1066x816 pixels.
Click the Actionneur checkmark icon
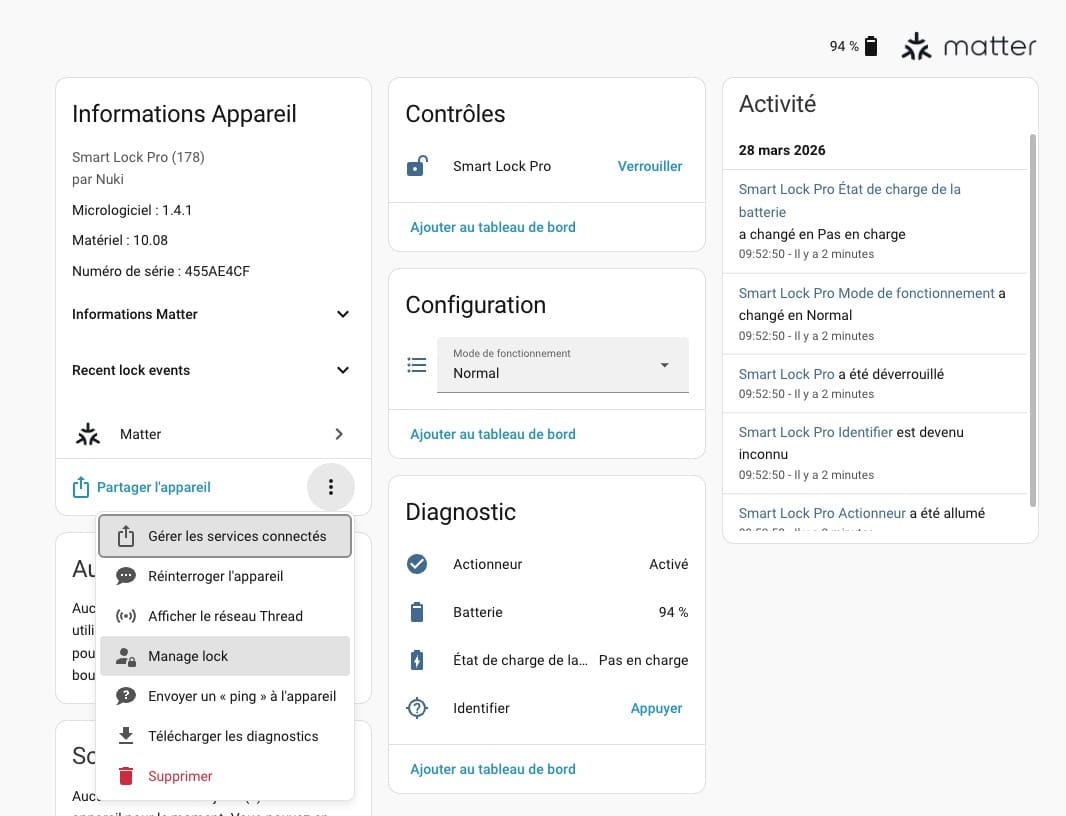click(x=417, y=564)
